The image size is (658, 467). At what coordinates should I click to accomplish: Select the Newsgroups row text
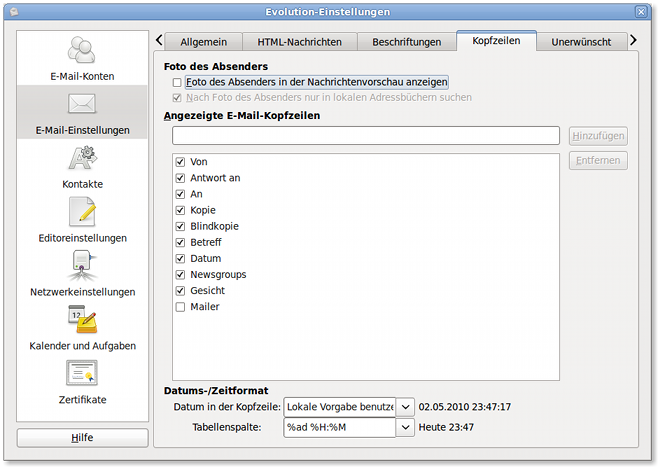[x=218, y=274]
